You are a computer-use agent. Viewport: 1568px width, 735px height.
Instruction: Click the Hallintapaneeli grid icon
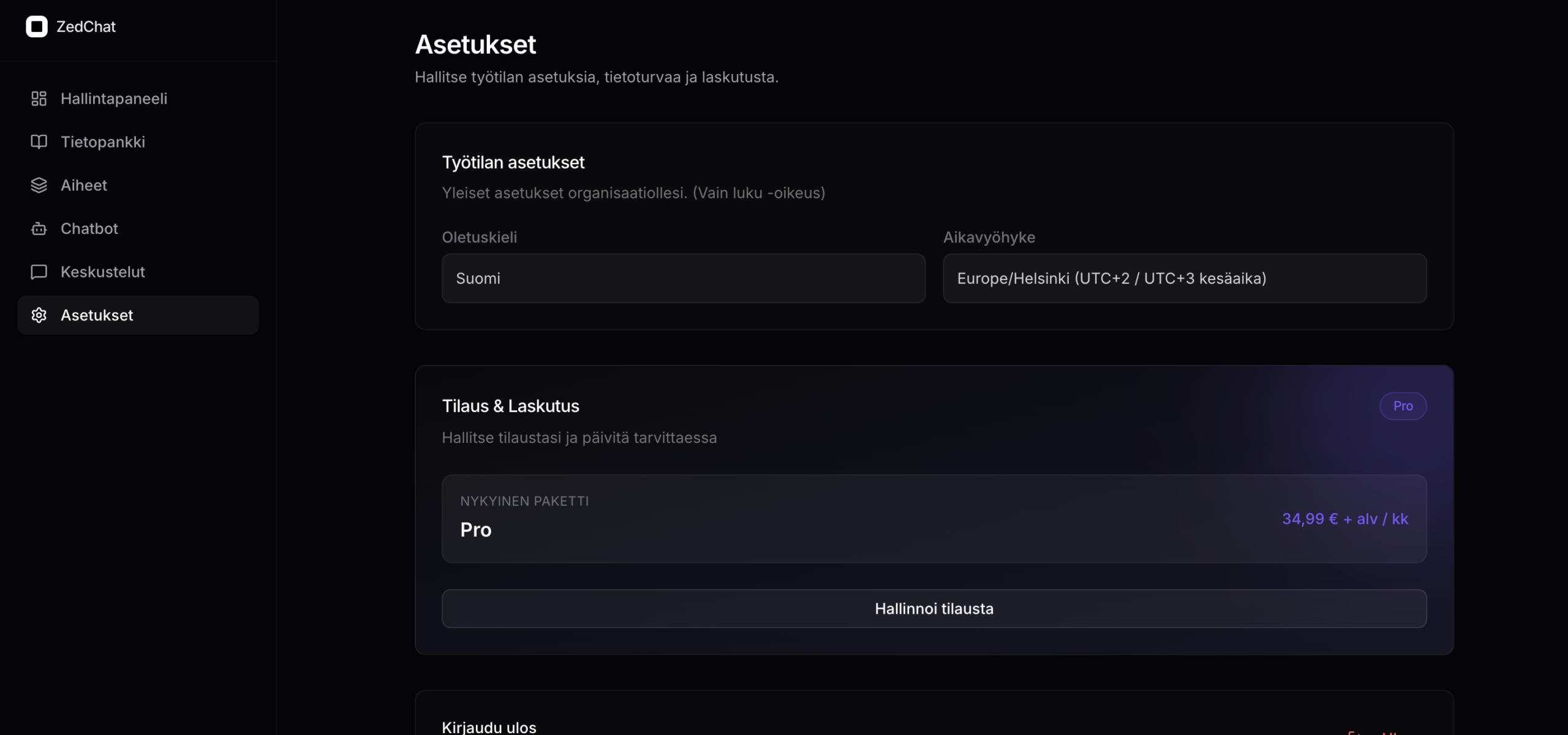39,99
